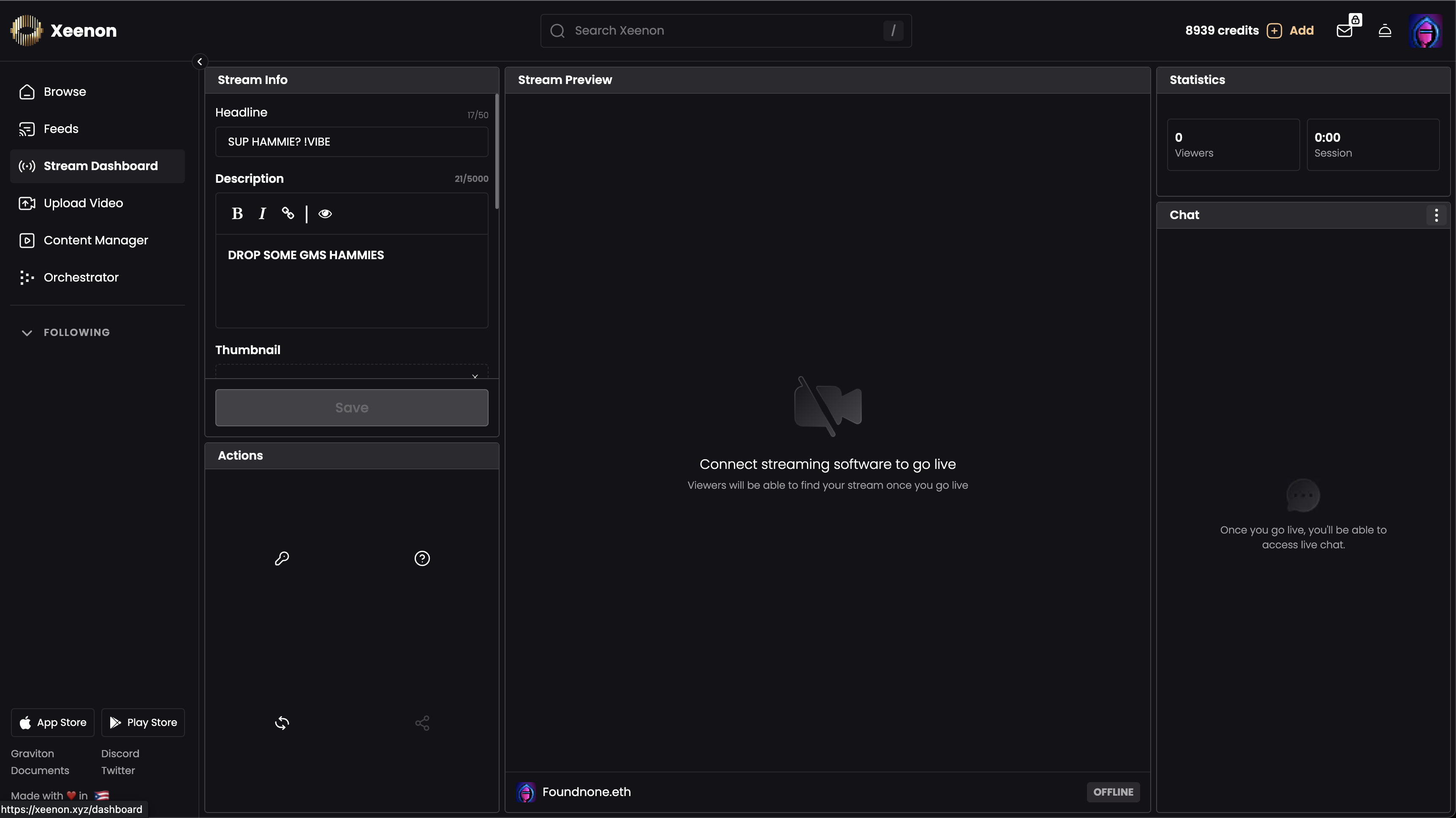Click the Headline text field
The height and width of the screenshot is (818, 1456).
351,142
